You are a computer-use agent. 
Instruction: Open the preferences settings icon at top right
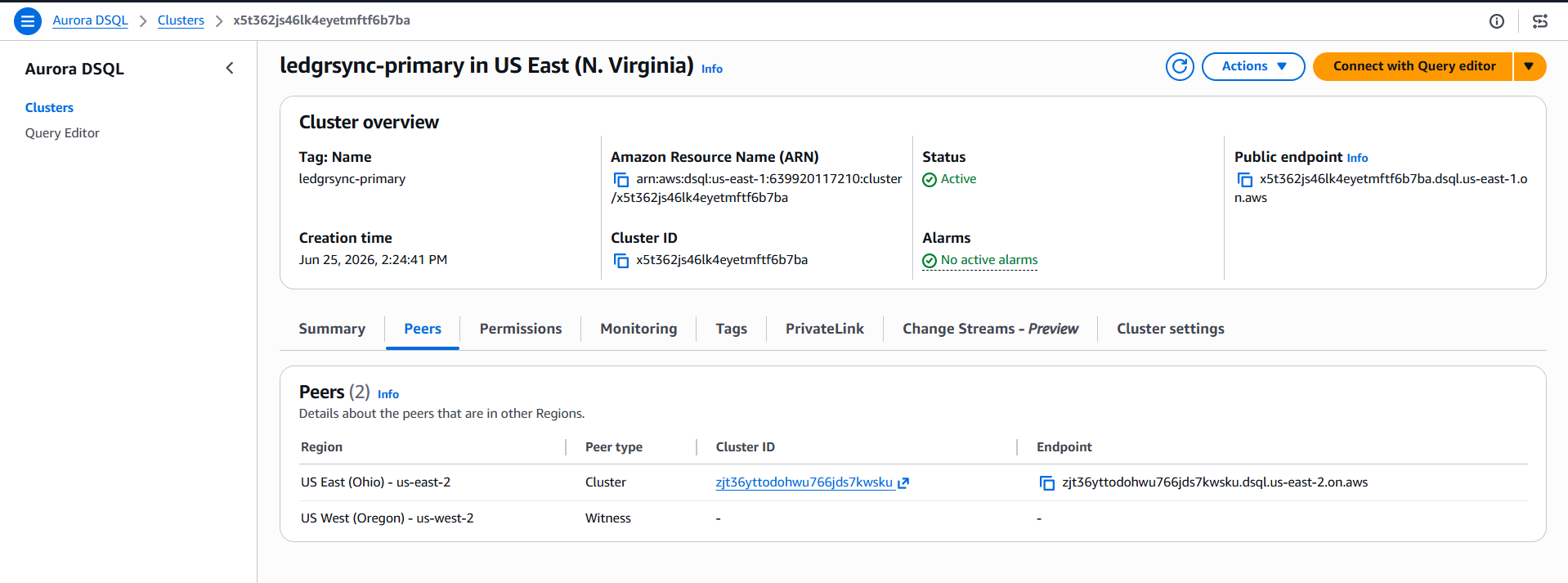coord(1540,21)
